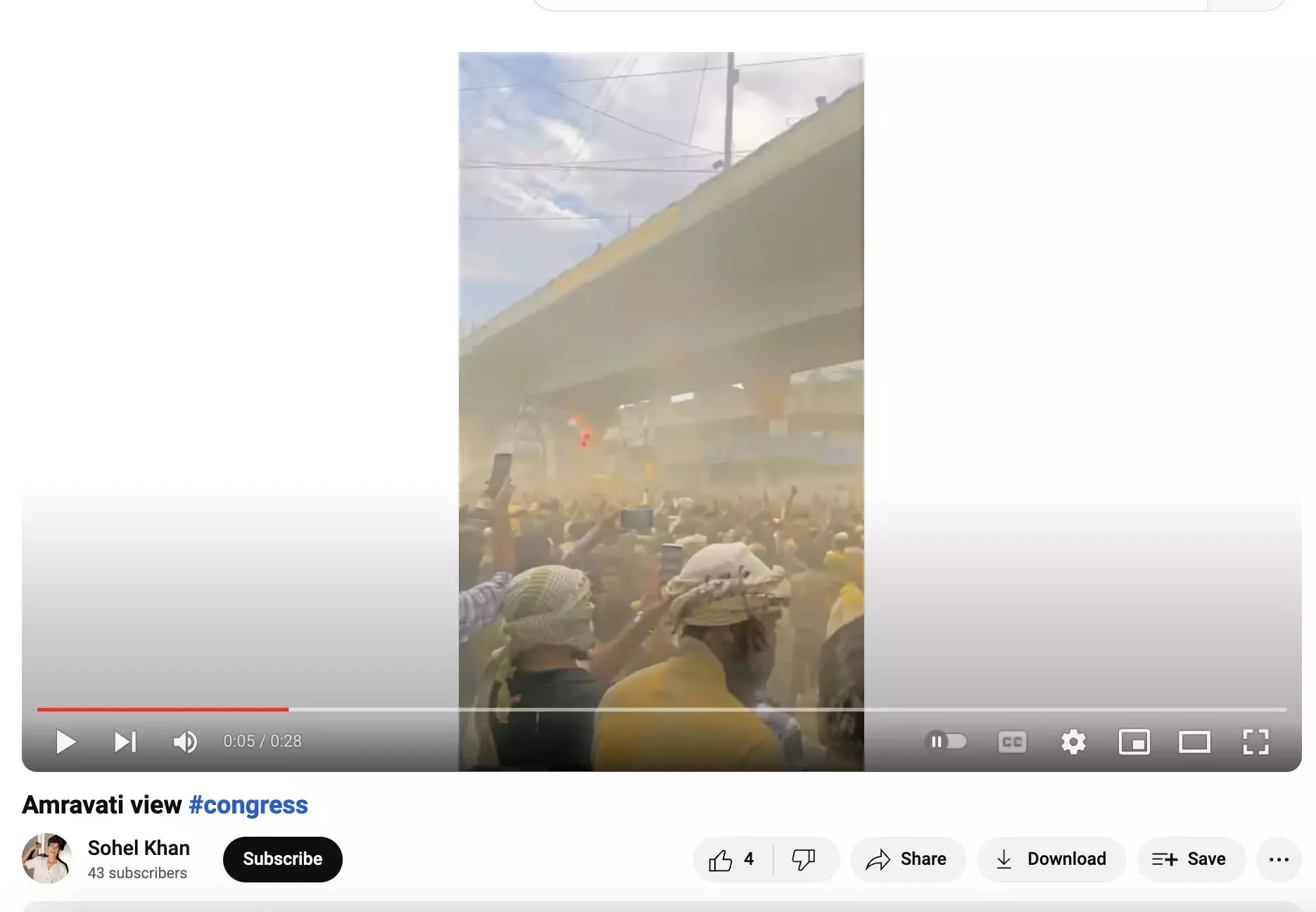The height and width of the screenshot is (912, 1316).
Task: Turn on closed captions
Action: pos(1012,742)
